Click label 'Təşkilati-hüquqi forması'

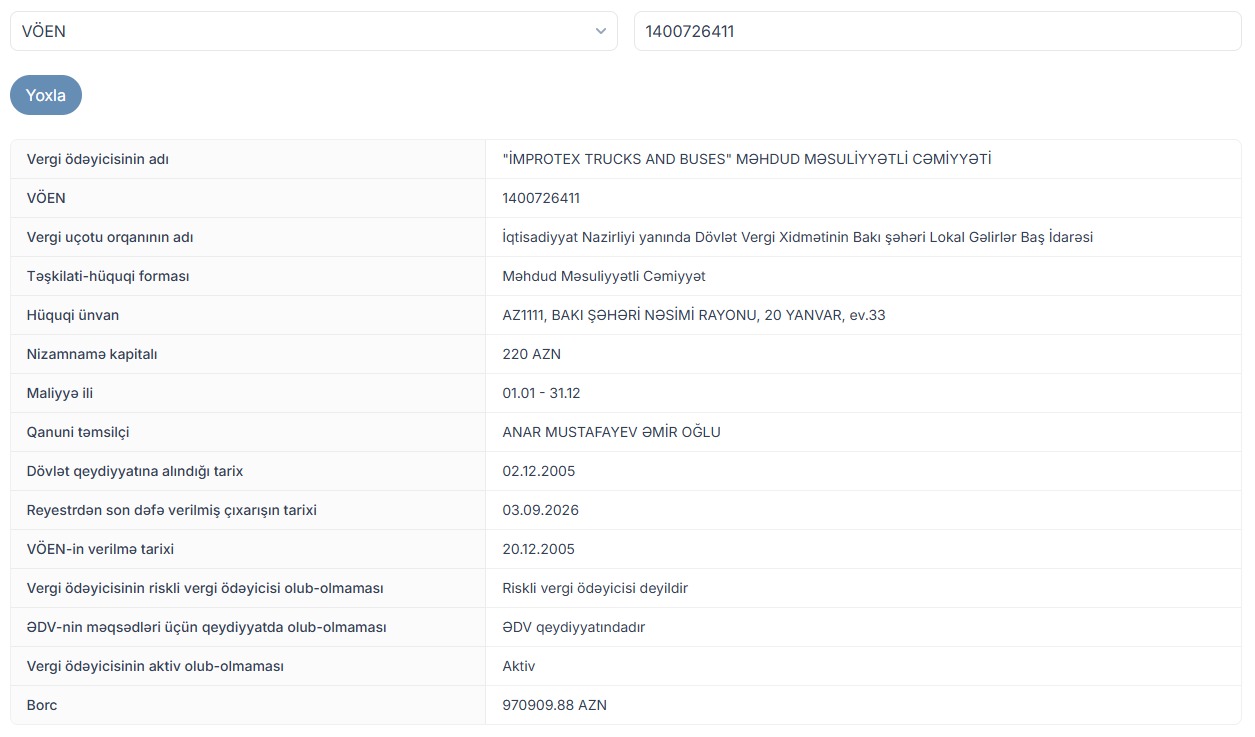(x=108, y=276)
